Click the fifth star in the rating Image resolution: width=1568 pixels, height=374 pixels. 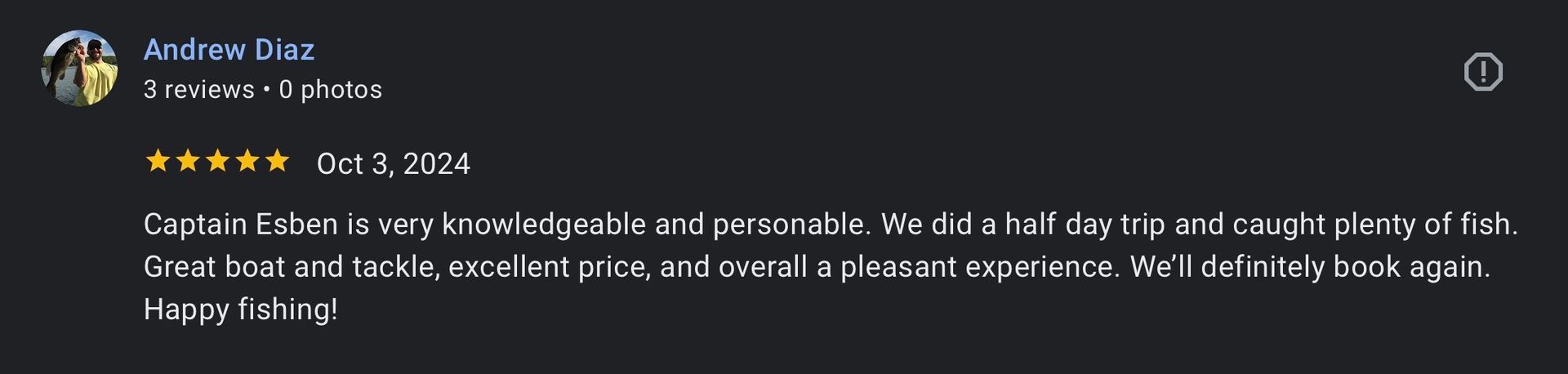coord(278,162)
